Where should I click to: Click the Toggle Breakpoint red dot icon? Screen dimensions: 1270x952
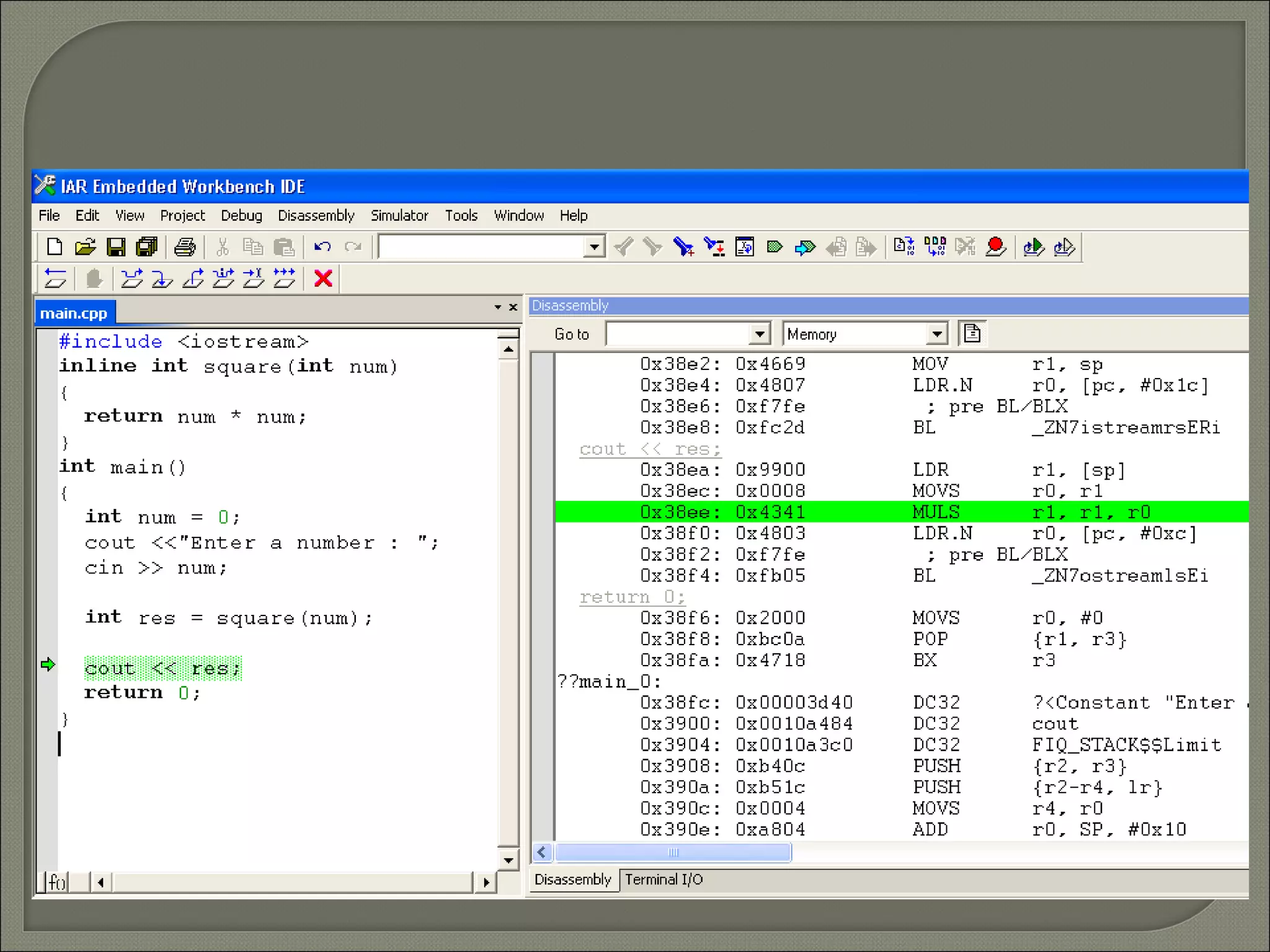(995, 247)
